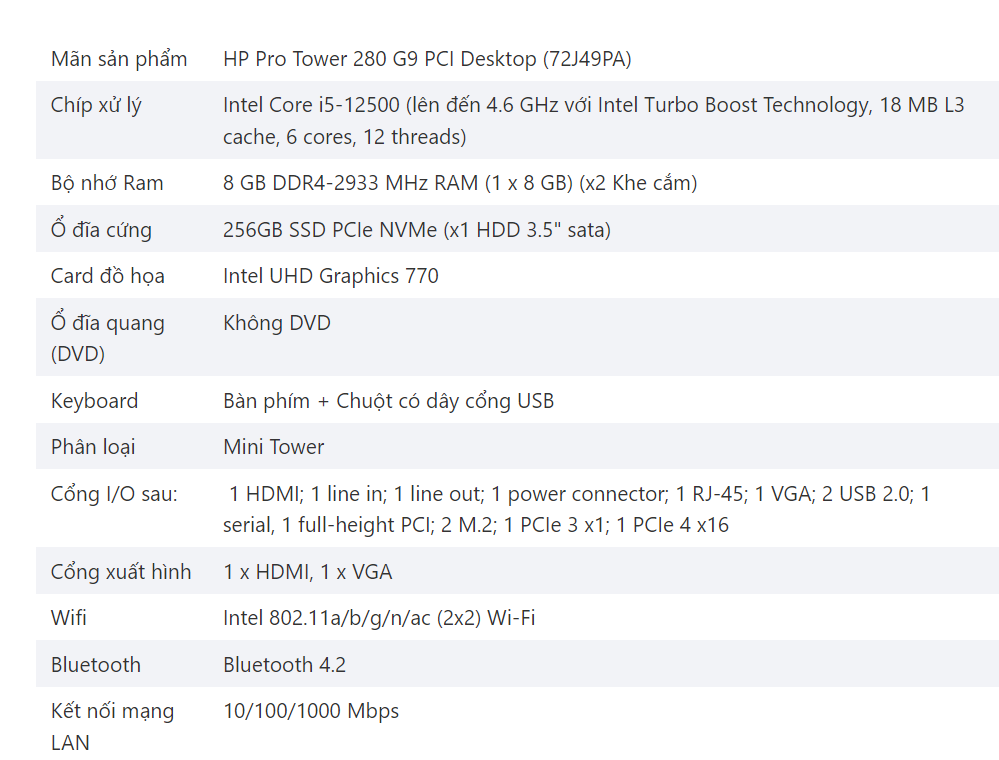Select the Mã sản phẩm label
Screen dimensions: 999x760
[x=119, y=59]
